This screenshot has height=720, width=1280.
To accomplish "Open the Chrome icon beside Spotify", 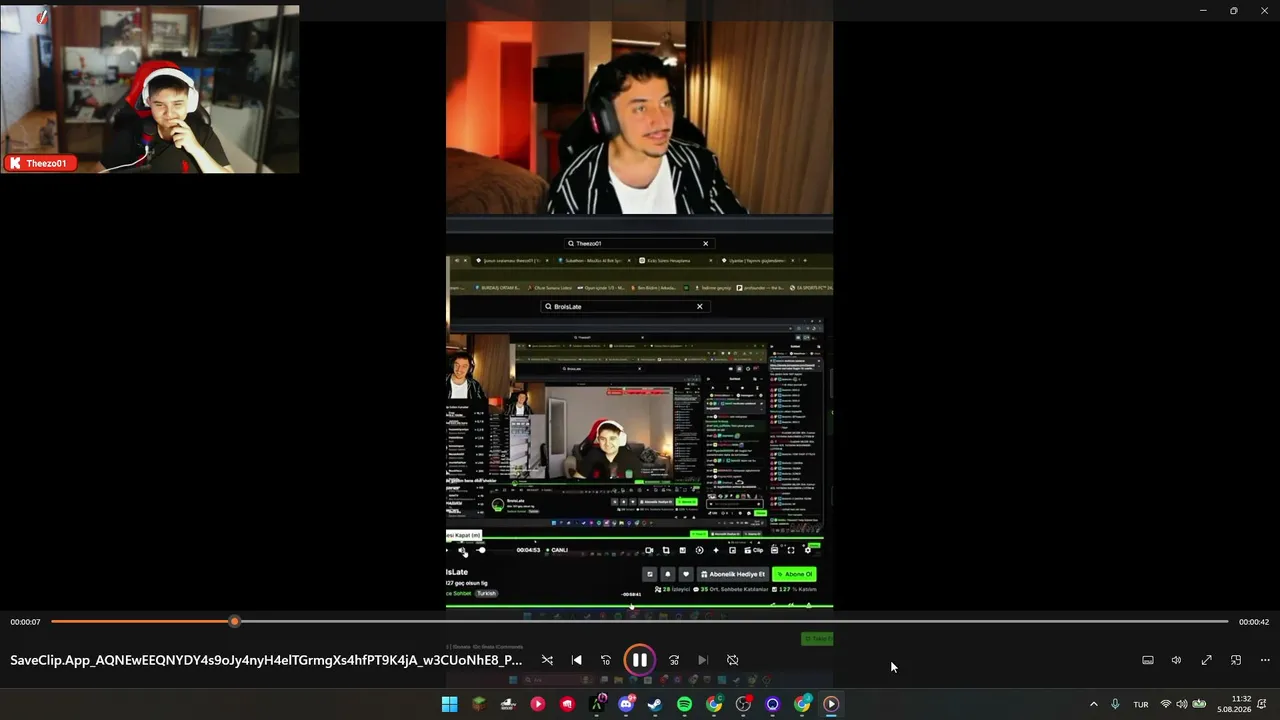I will pos(714,704).
